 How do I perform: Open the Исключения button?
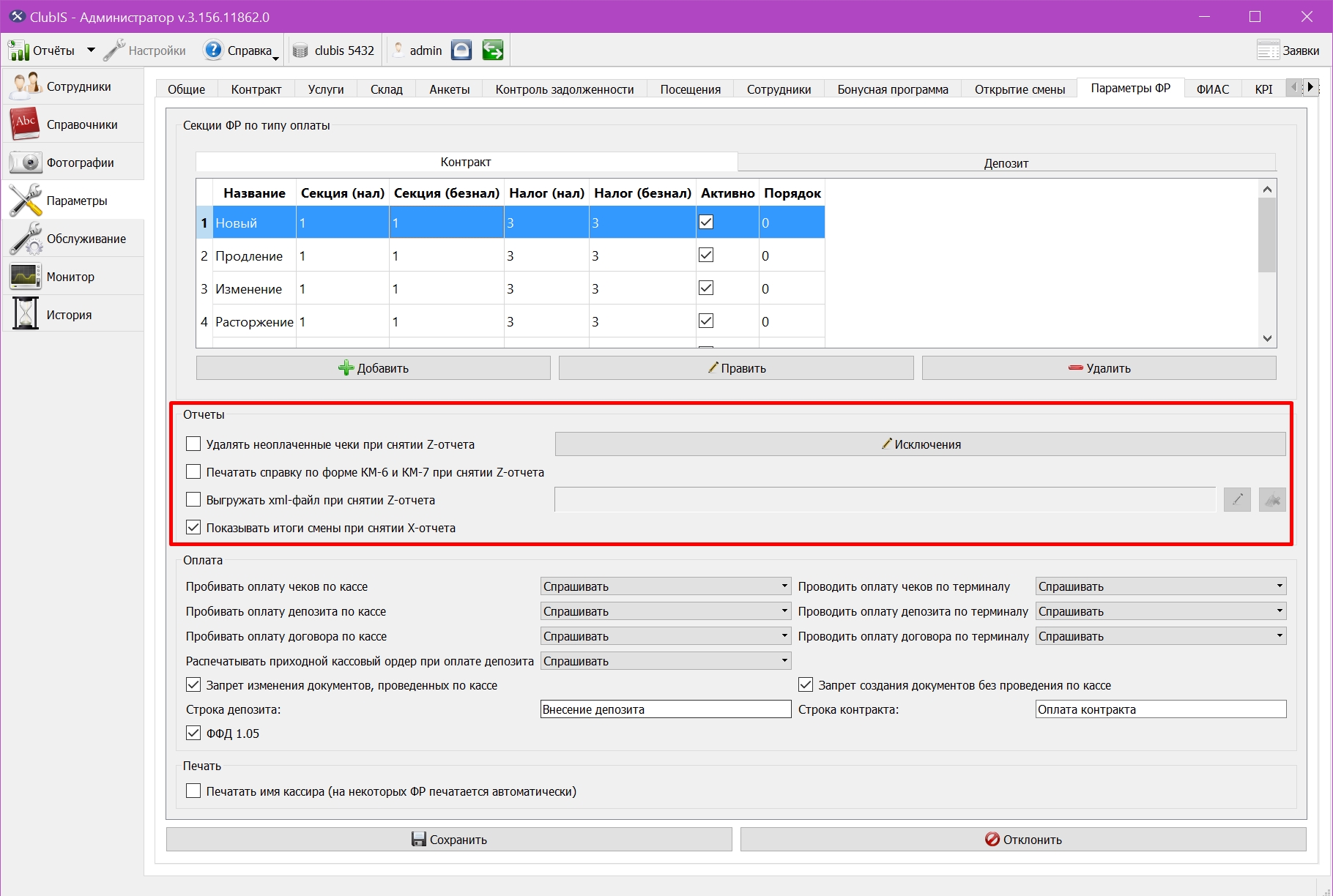coord(921,444)
